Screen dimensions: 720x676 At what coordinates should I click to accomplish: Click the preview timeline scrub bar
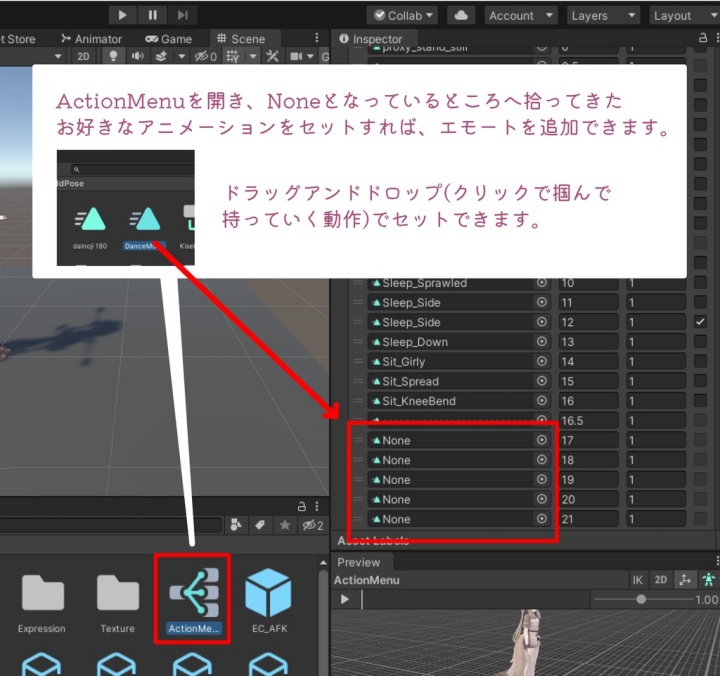(475, 599)
